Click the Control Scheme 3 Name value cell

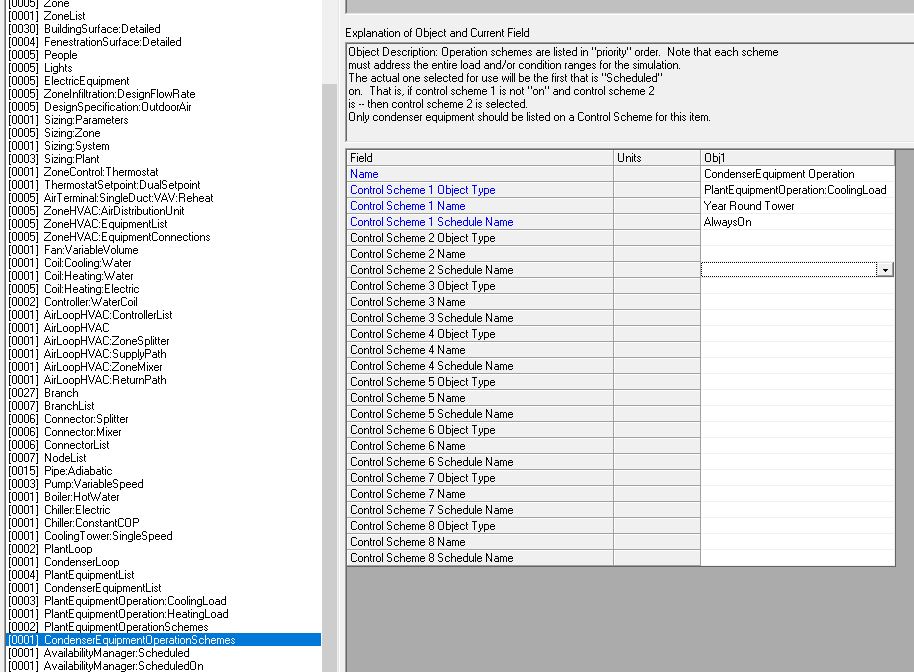pos(796,302)
